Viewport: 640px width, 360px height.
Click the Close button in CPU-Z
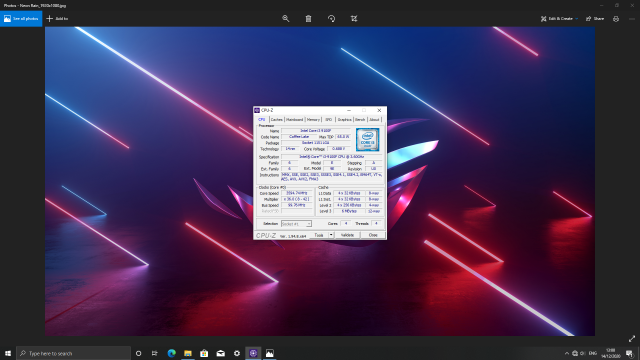(x=373, y=235)
